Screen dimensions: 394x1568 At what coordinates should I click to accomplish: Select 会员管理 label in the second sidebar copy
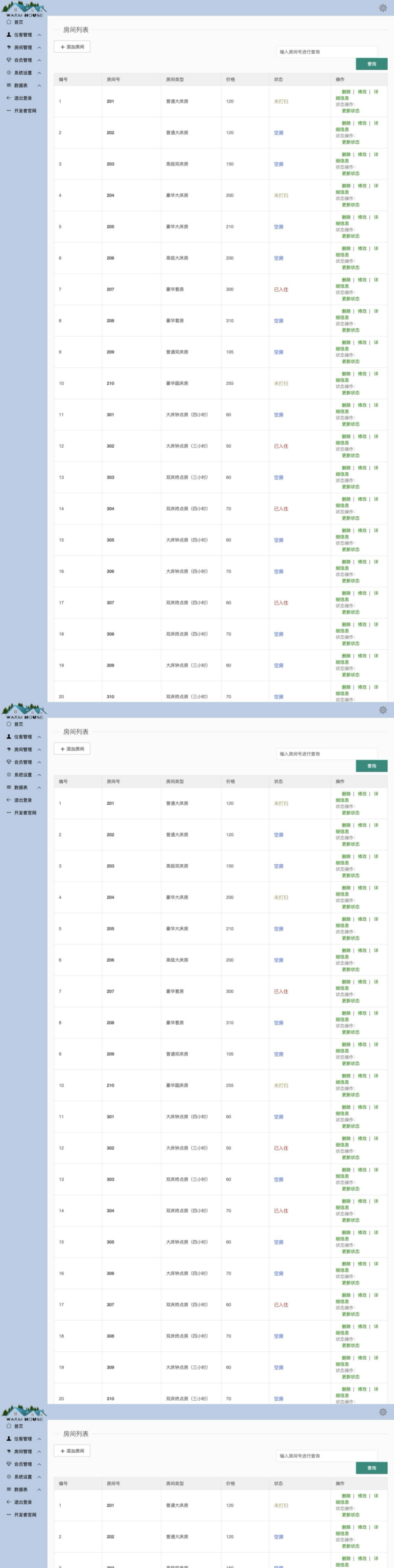coord(23,762)
